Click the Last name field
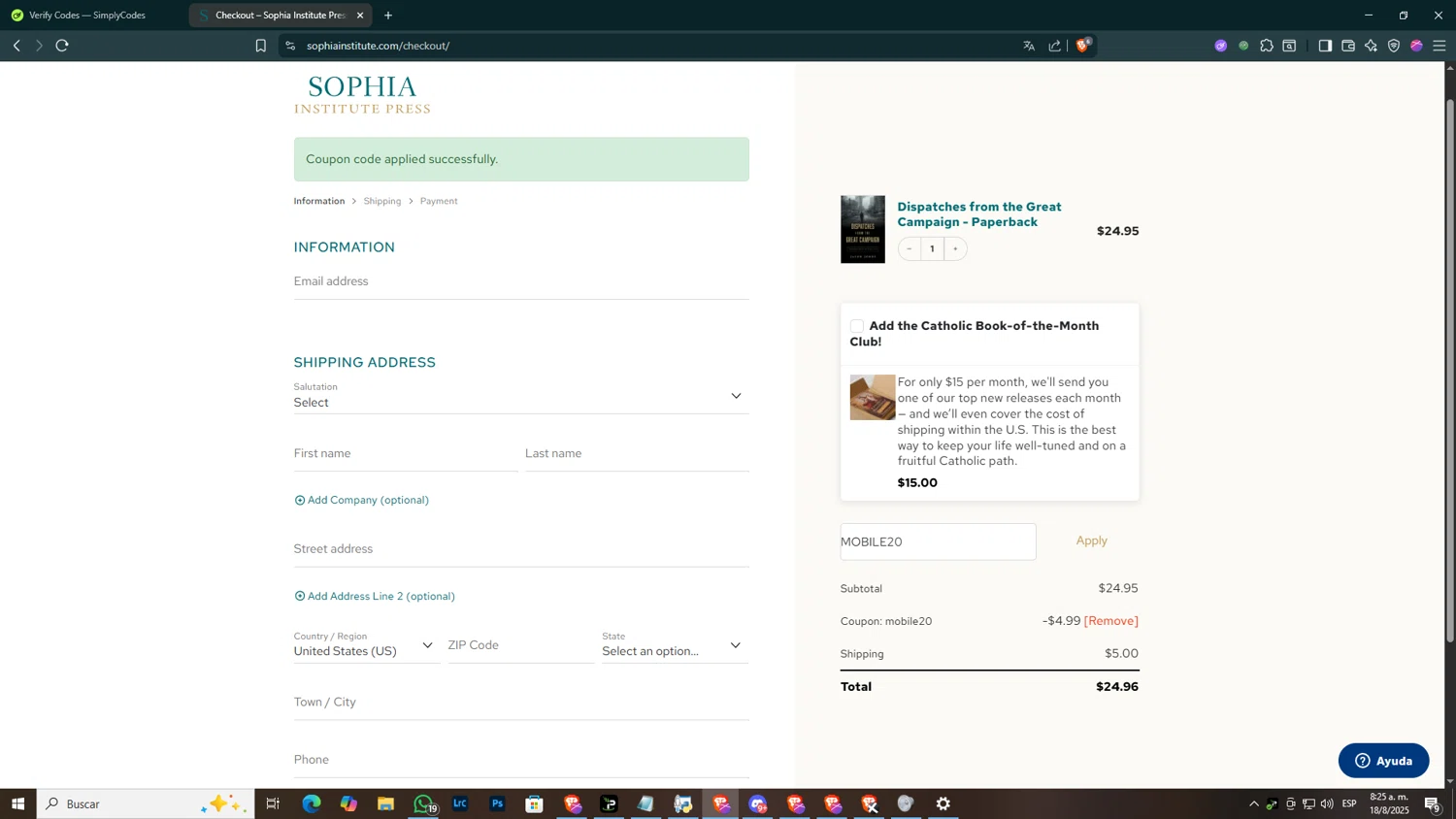1456x819 pixels. pos(637,454)
